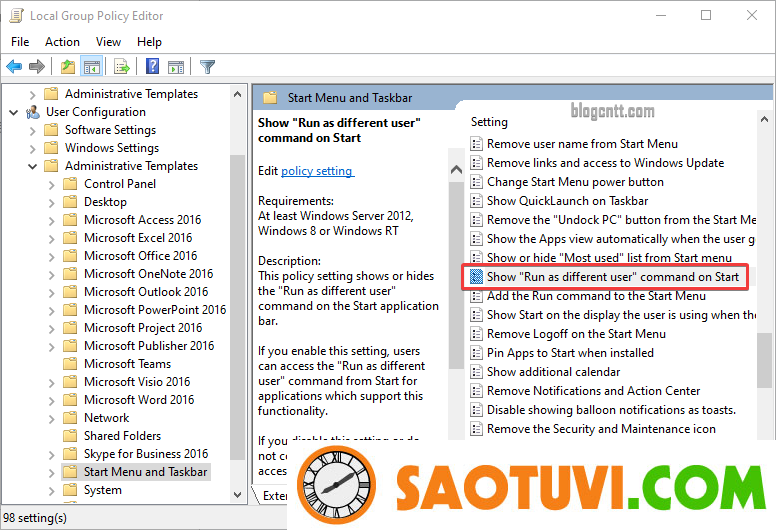Expand the System tree node
This screenshot has width=776, height=530.
(51, 491)
